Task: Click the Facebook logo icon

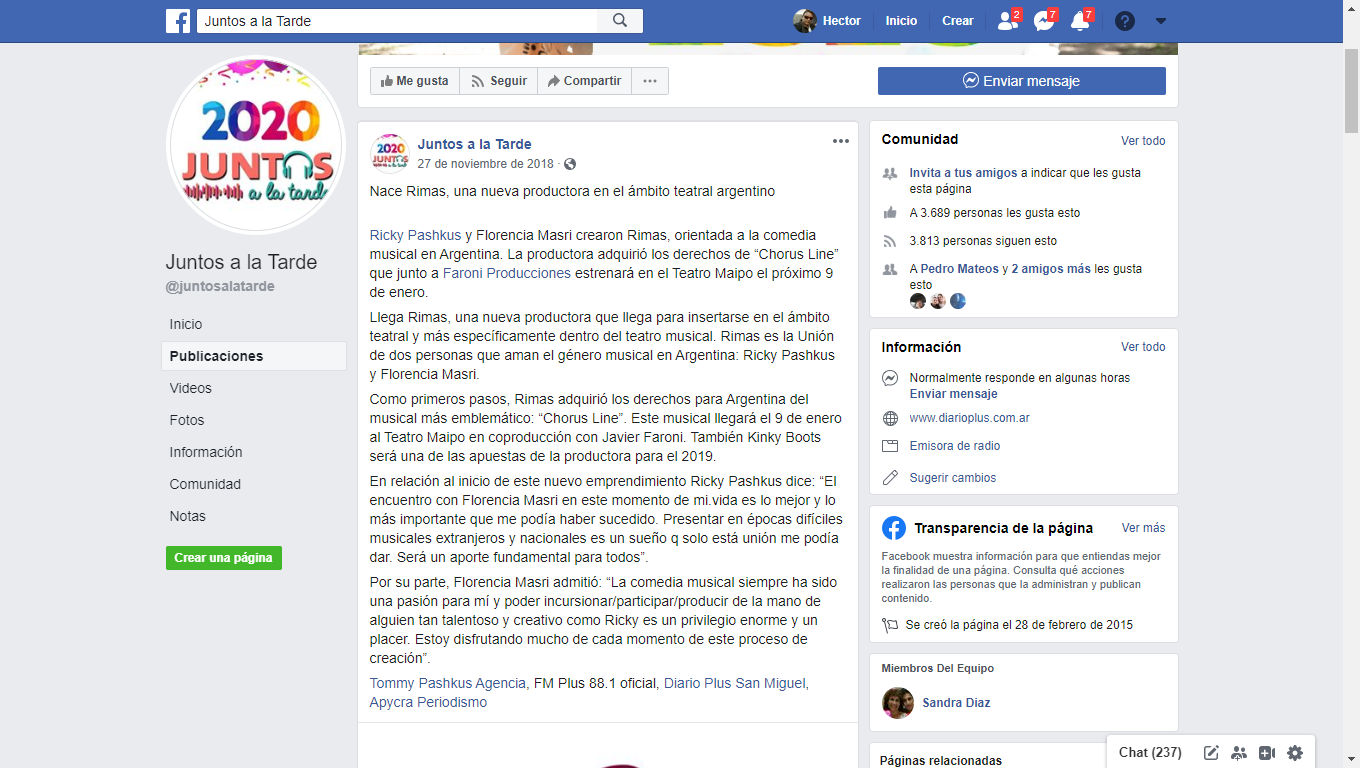Action: click(x=178, y=21)
